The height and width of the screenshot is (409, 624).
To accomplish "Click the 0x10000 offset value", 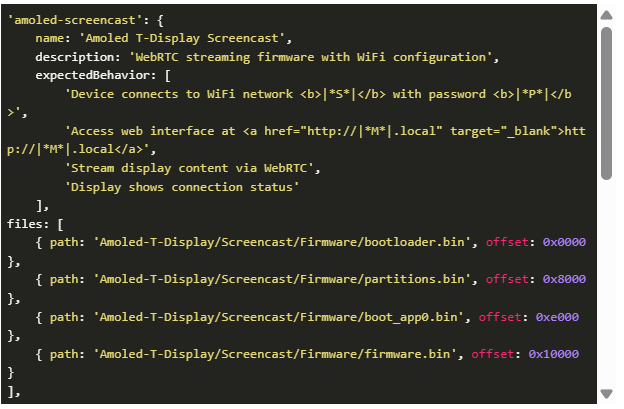I will 553,354.
